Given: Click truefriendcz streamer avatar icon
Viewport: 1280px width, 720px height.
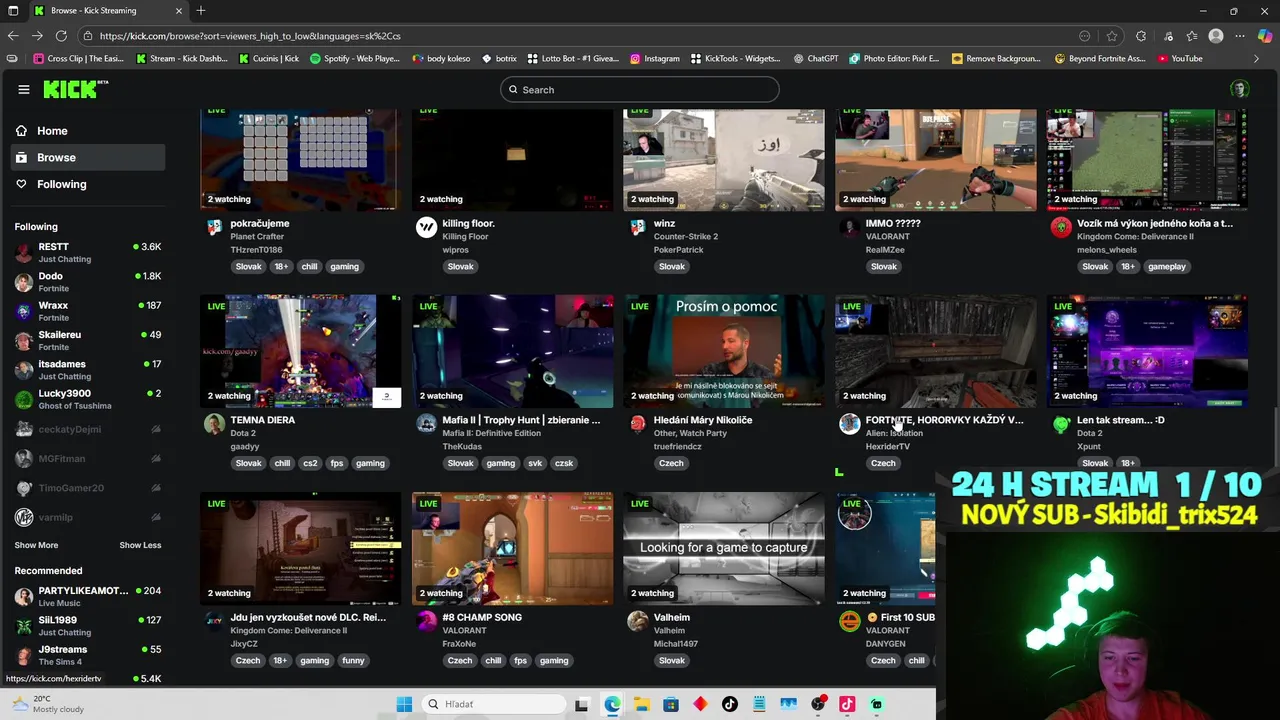Looking at the screenshot, I should 638,424.
